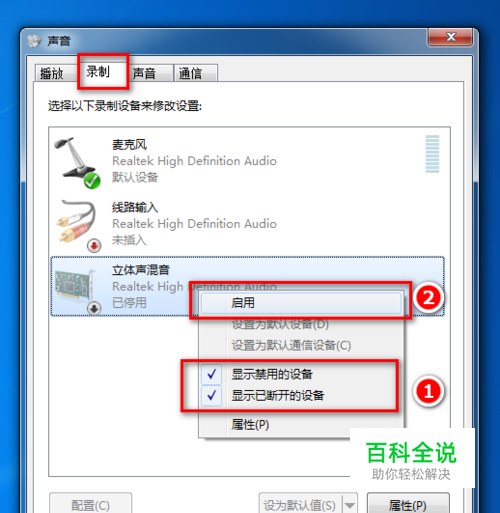Select the microphone device icon
This screenshot has height=513, width=500.
pyautogui.click(x=76, y=158)
